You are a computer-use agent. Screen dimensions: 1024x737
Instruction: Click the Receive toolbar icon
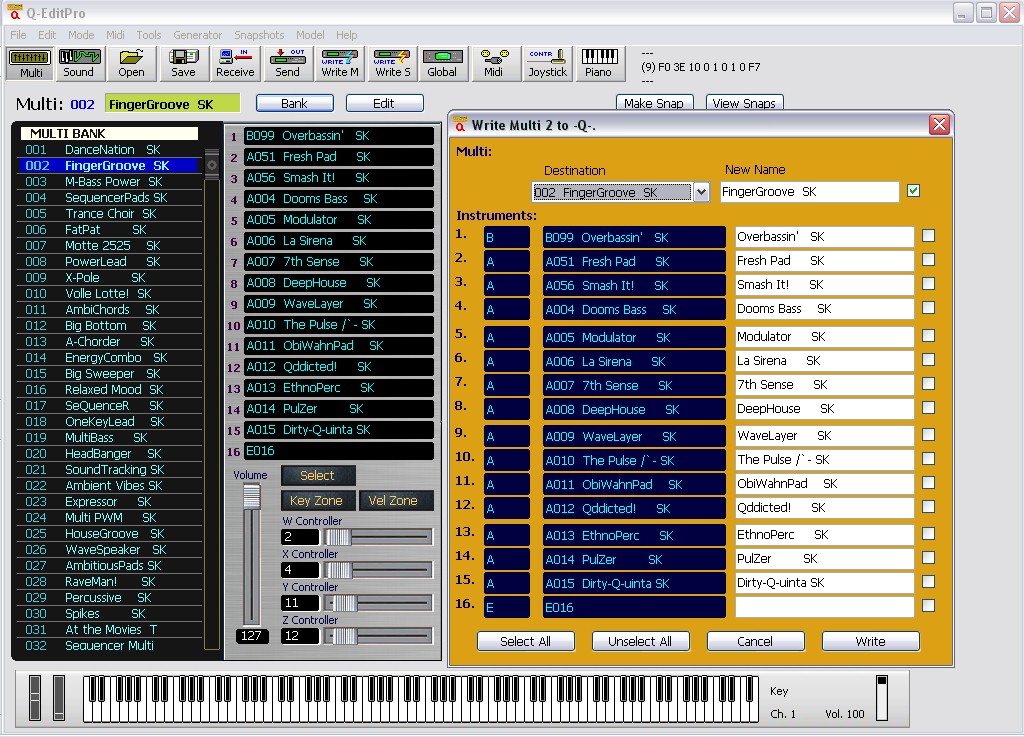pos(235,63)
